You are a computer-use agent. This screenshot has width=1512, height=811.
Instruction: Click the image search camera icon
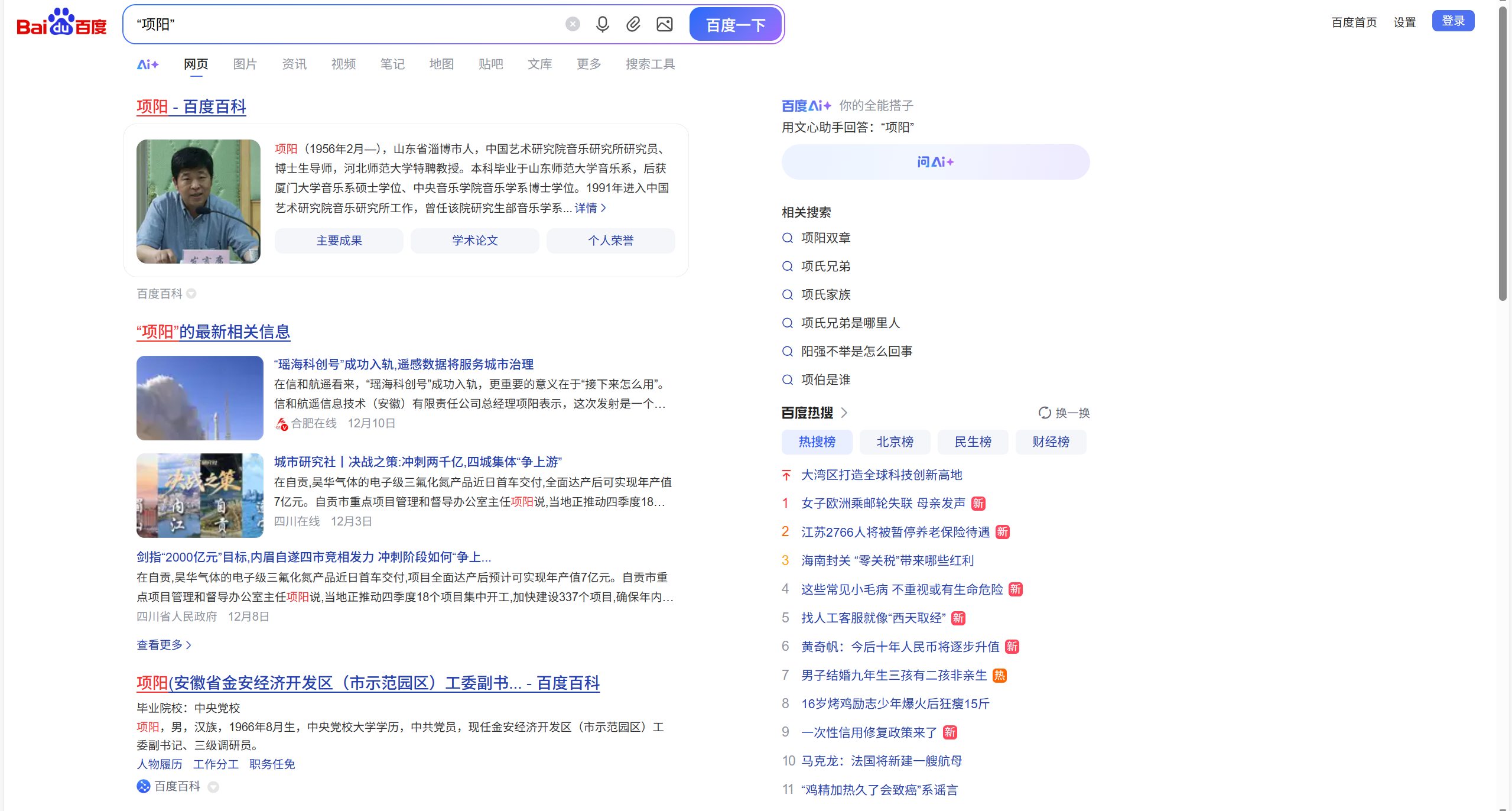[x=665, y=24]
